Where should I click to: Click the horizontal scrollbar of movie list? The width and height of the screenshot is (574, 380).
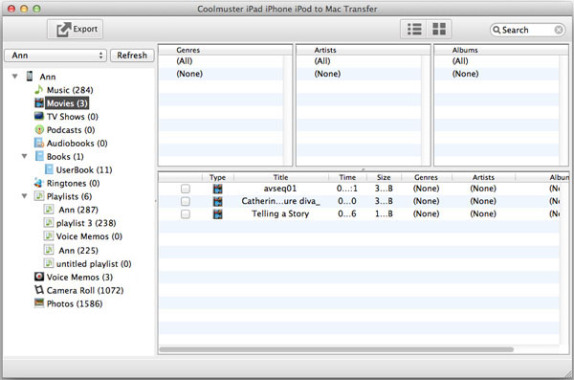click(336, 350)
